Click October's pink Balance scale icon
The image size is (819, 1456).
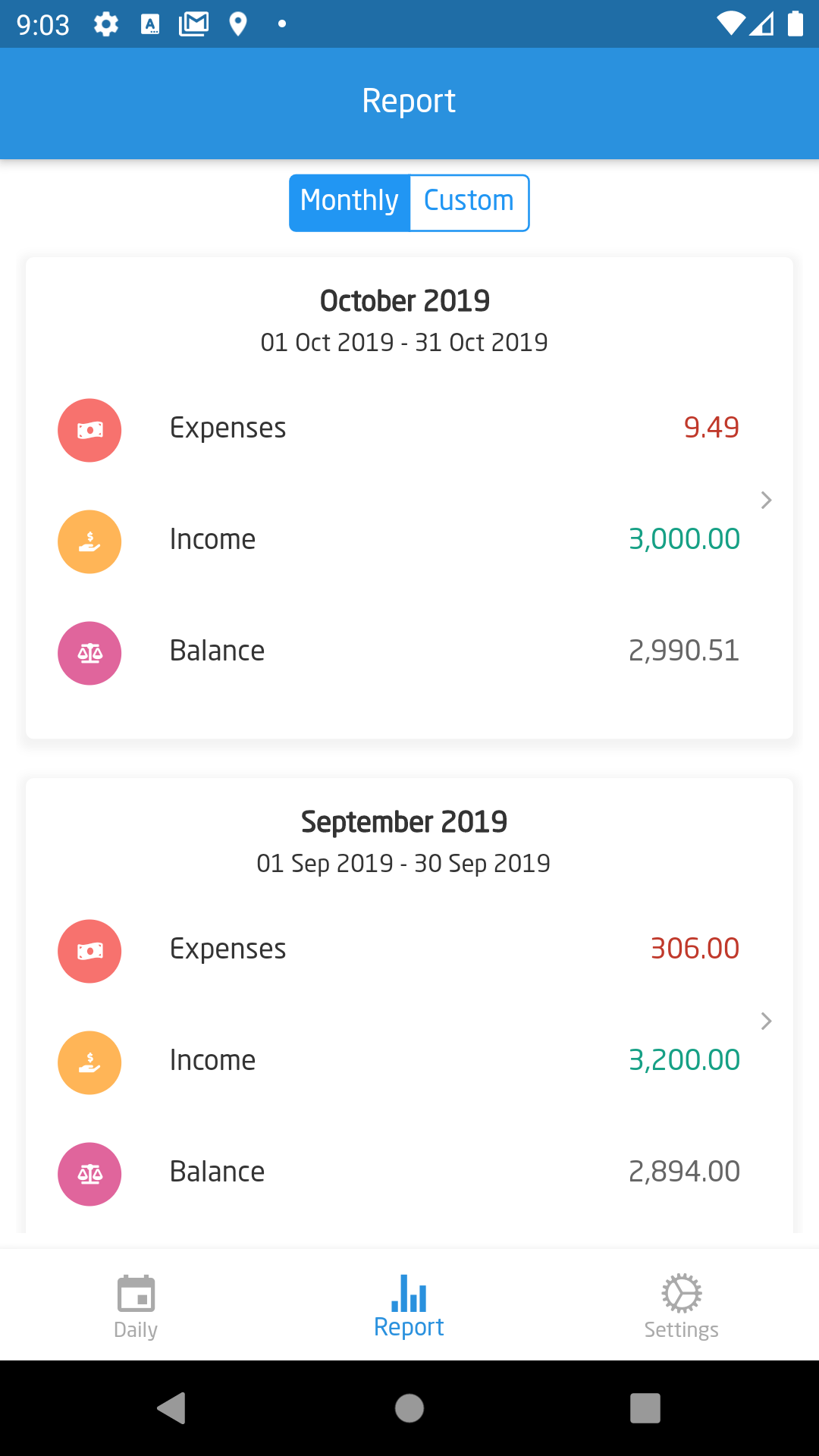pos(89,653)
